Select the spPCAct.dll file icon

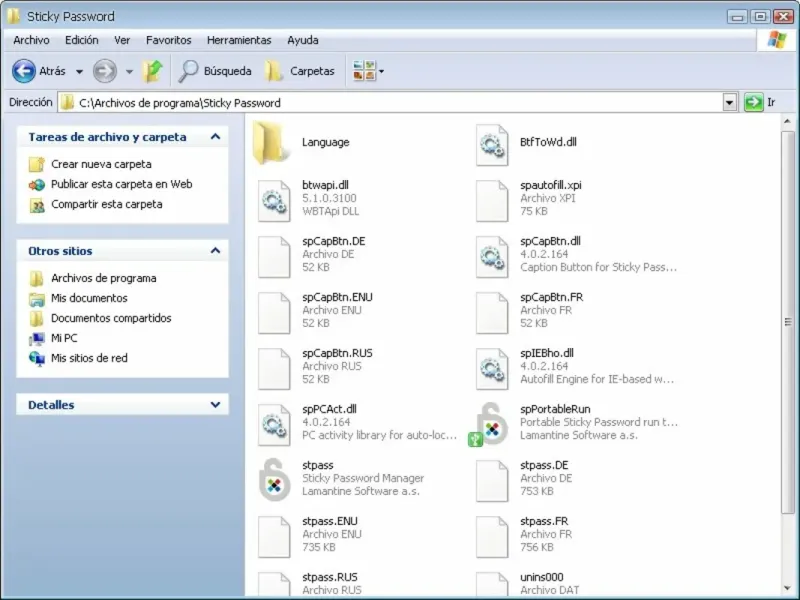tap(274, 425)
